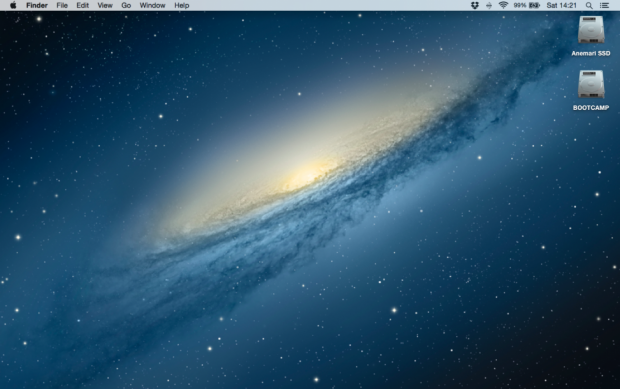Open Spotlight search magnifier

click(x=589, y=6)
